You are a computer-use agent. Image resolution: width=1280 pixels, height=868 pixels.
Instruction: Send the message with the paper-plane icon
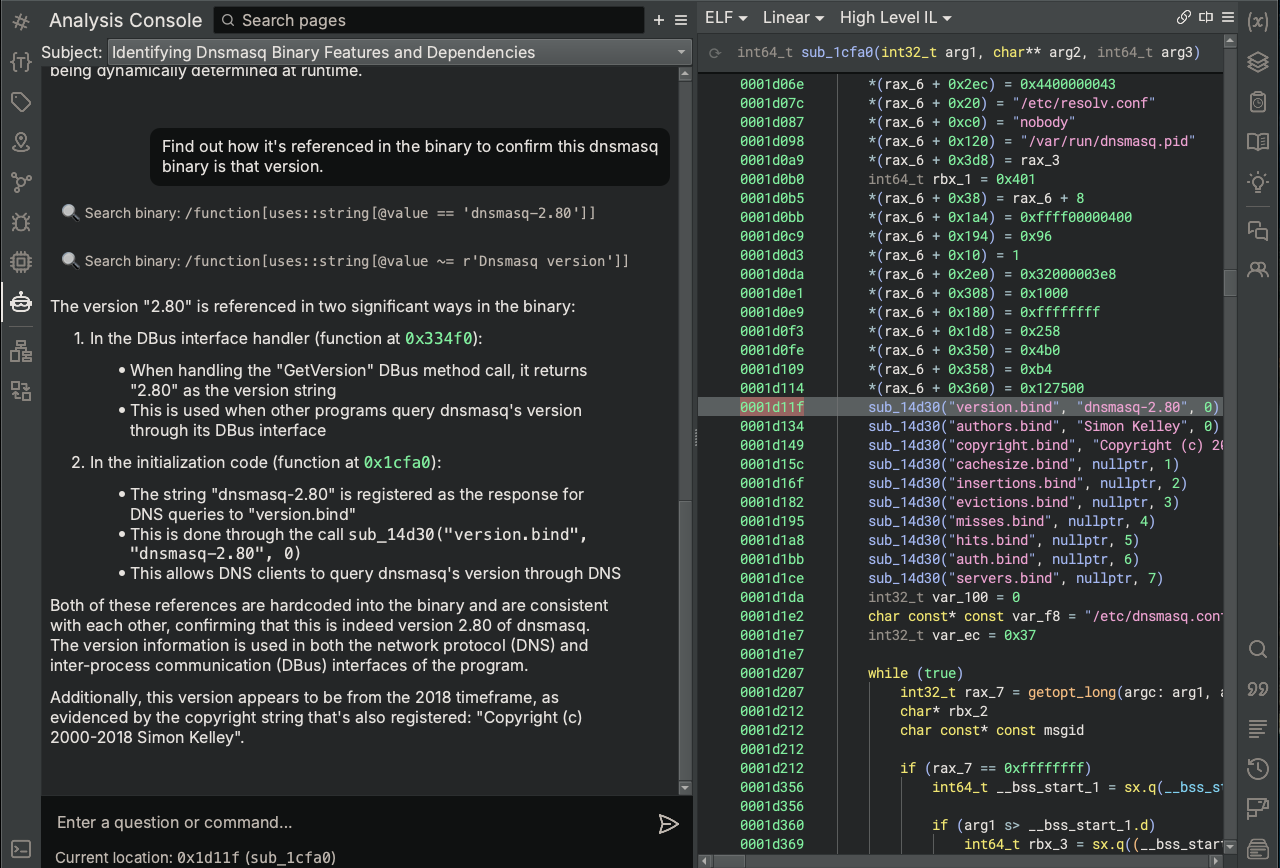tap(668, 823)
